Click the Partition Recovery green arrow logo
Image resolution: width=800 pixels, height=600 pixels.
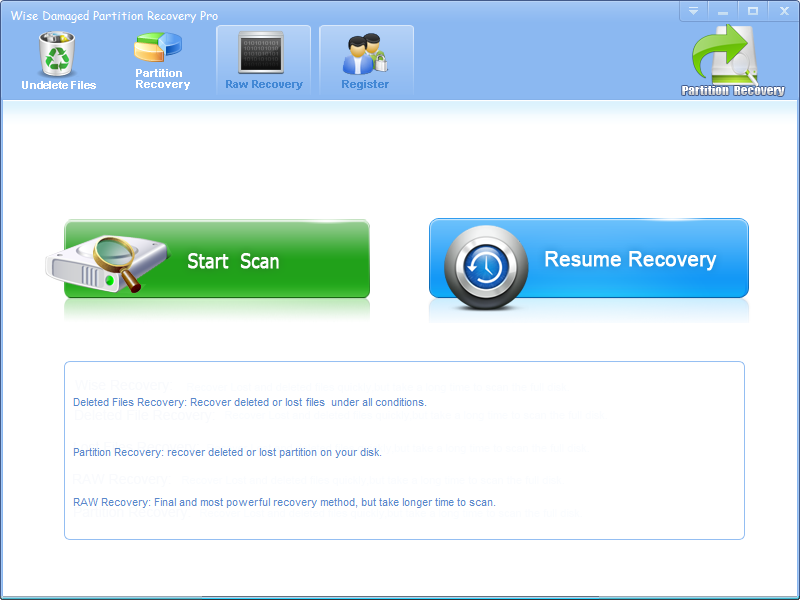point(727,55)
